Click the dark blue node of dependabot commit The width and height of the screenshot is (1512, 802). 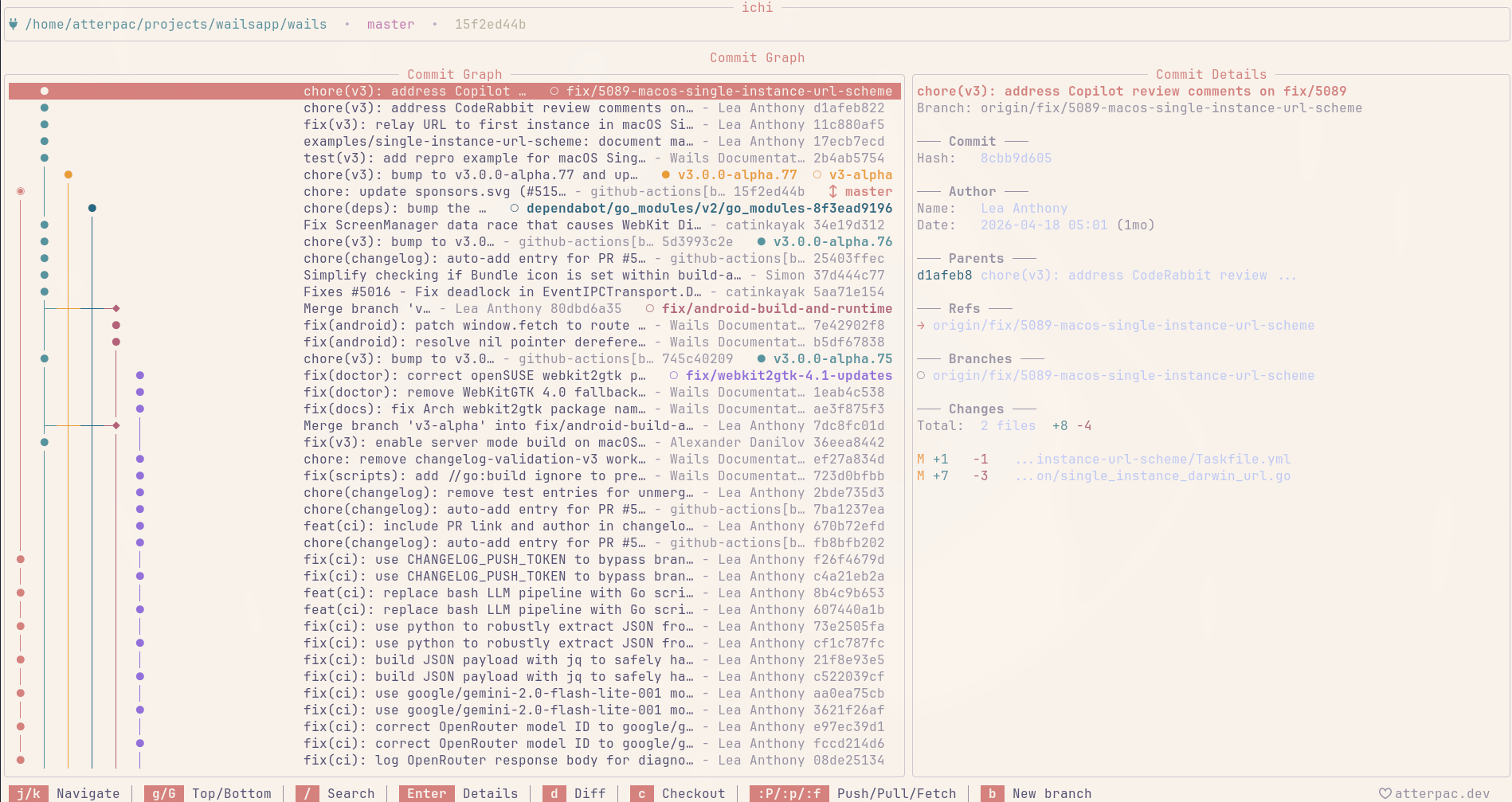(x=92, y=208)
